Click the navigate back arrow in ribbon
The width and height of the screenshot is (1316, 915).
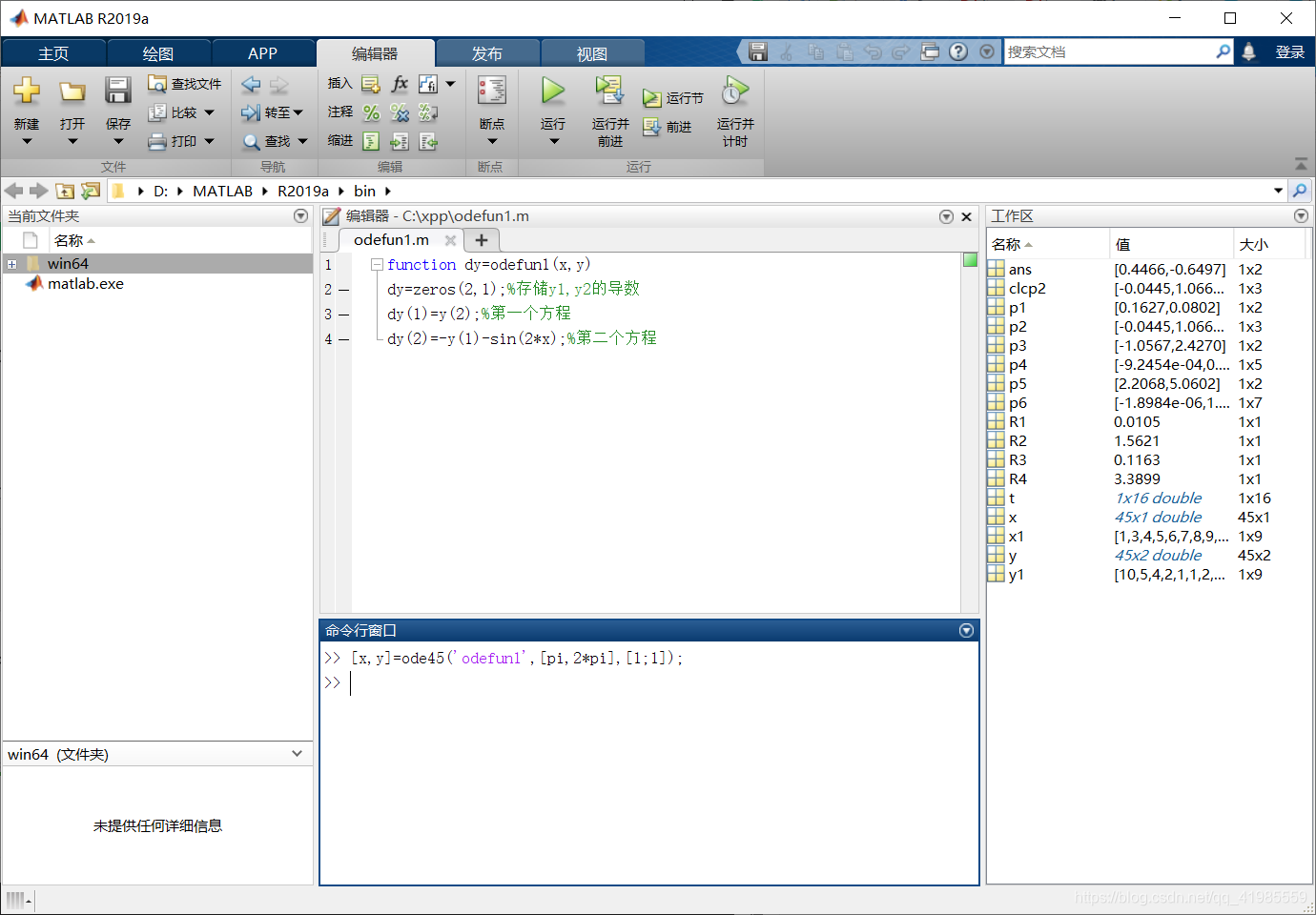(x=251, y=84)
